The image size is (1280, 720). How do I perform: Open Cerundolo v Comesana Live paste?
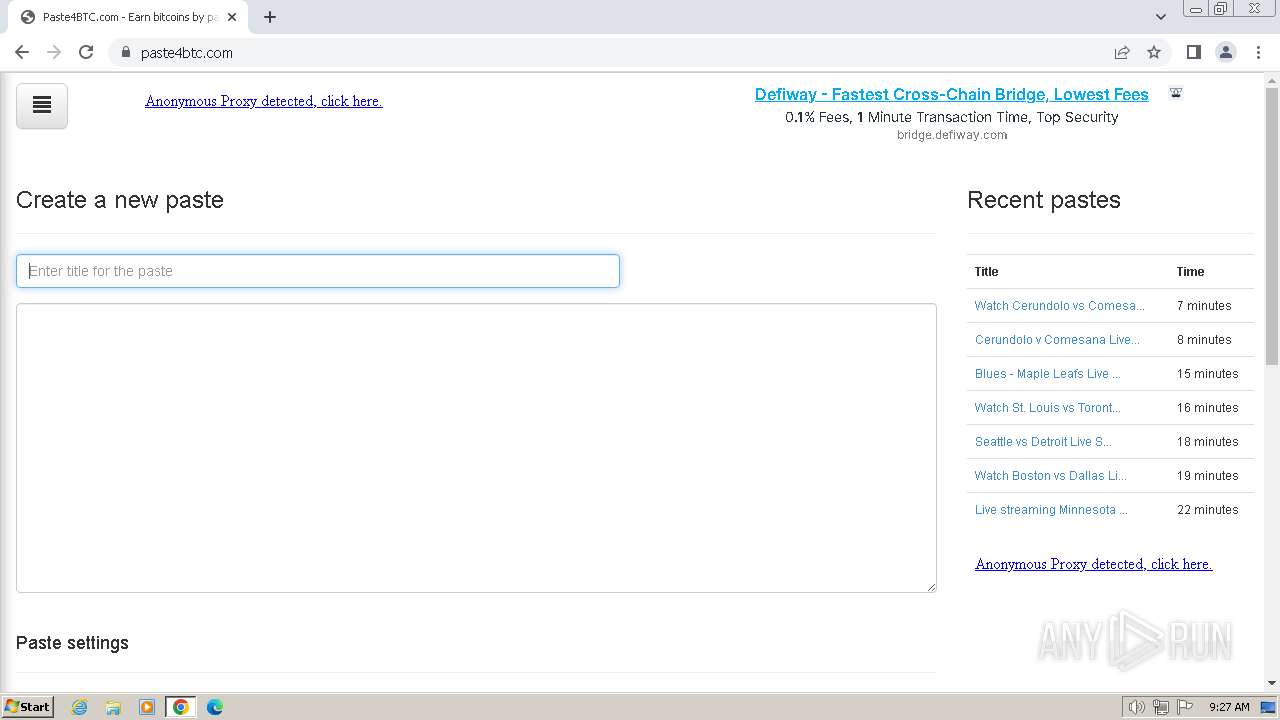coord(1057,340)
